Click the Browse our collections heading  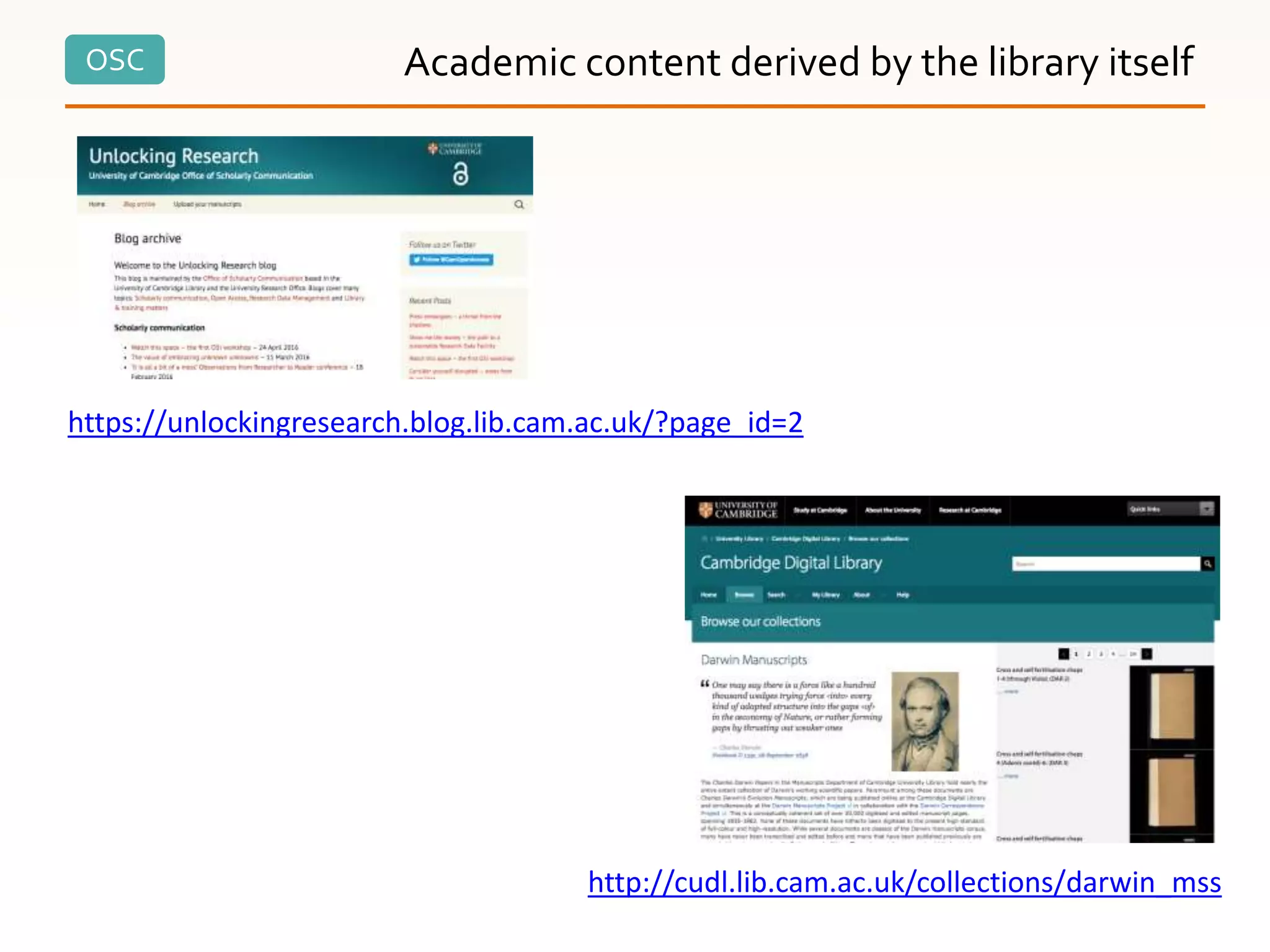761,622
